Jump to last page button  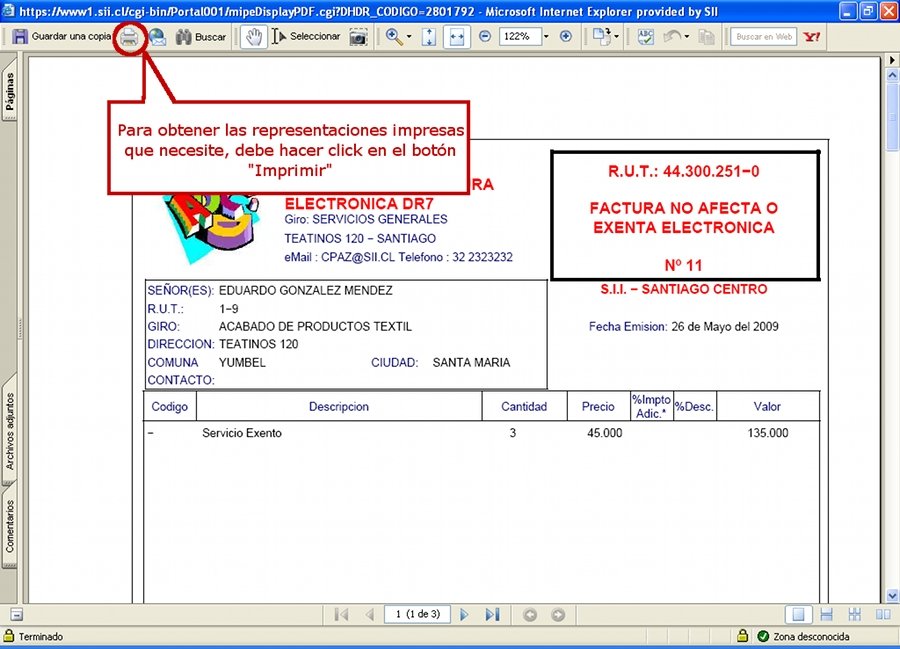492,614
